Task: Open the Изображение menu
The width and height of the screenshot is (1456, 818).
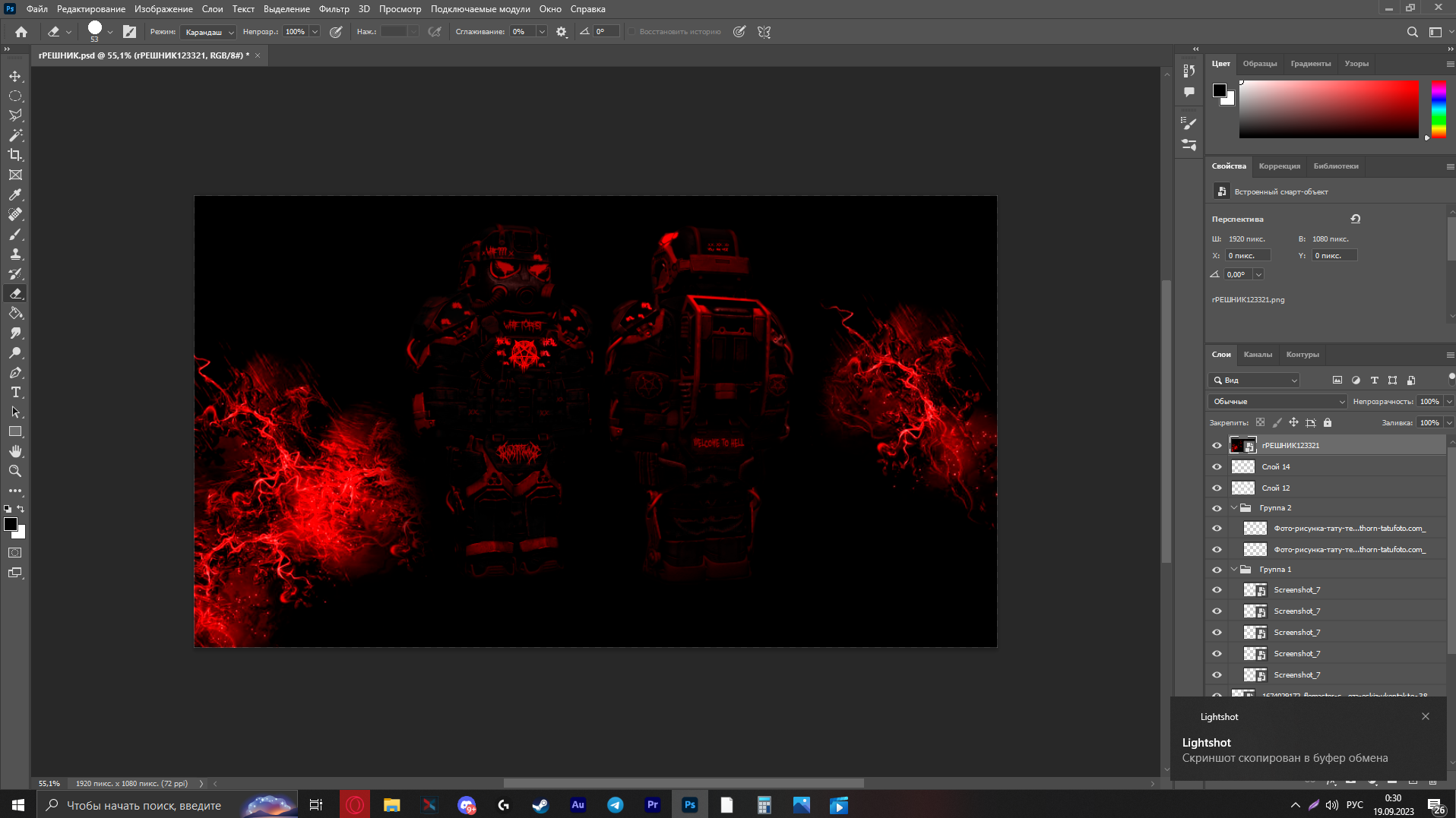Action: pyautogui.click(x=163, y=9)
